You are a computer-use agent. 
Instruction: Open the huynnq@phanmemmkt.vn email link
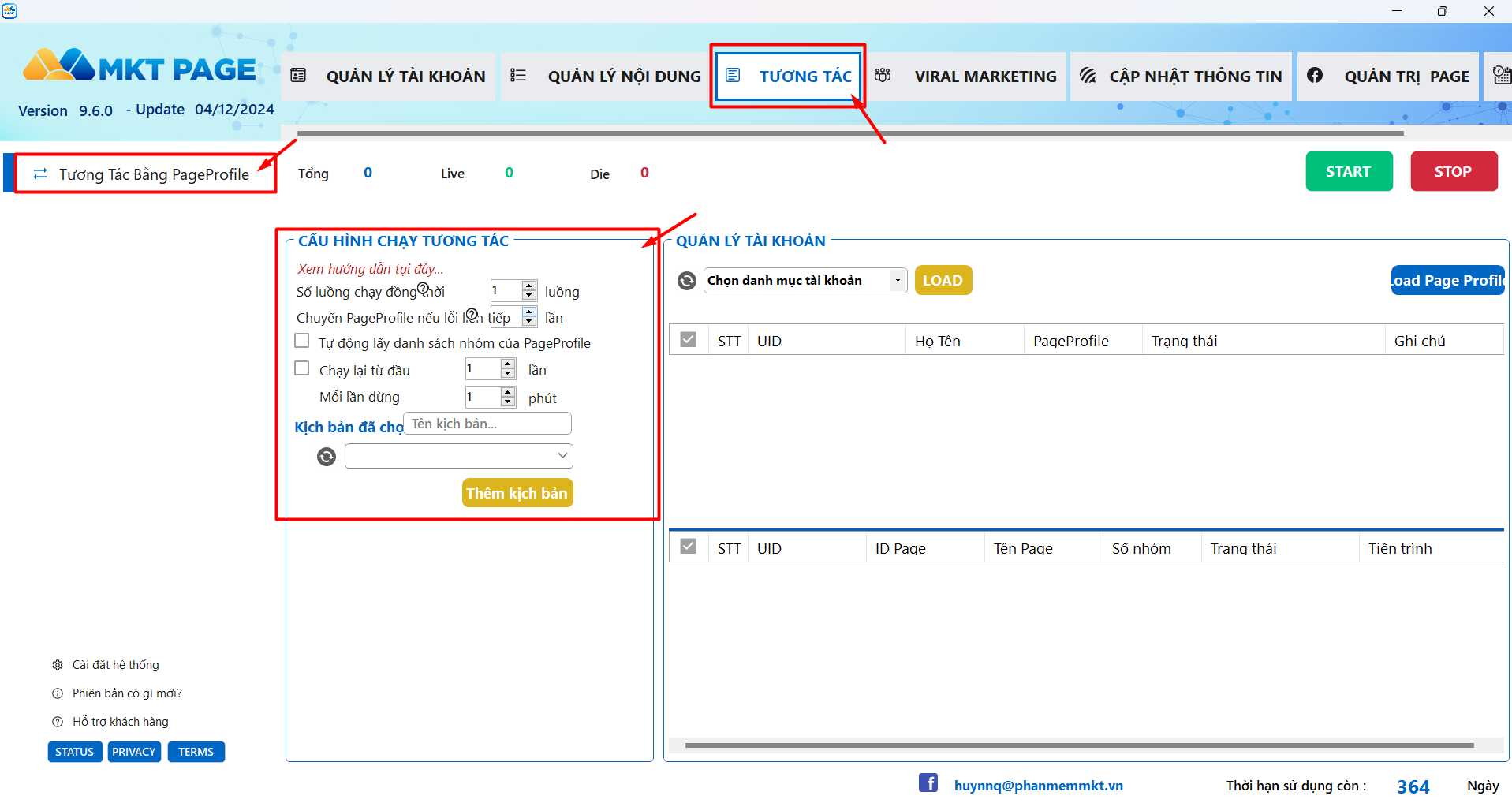tap(1039, 786)
